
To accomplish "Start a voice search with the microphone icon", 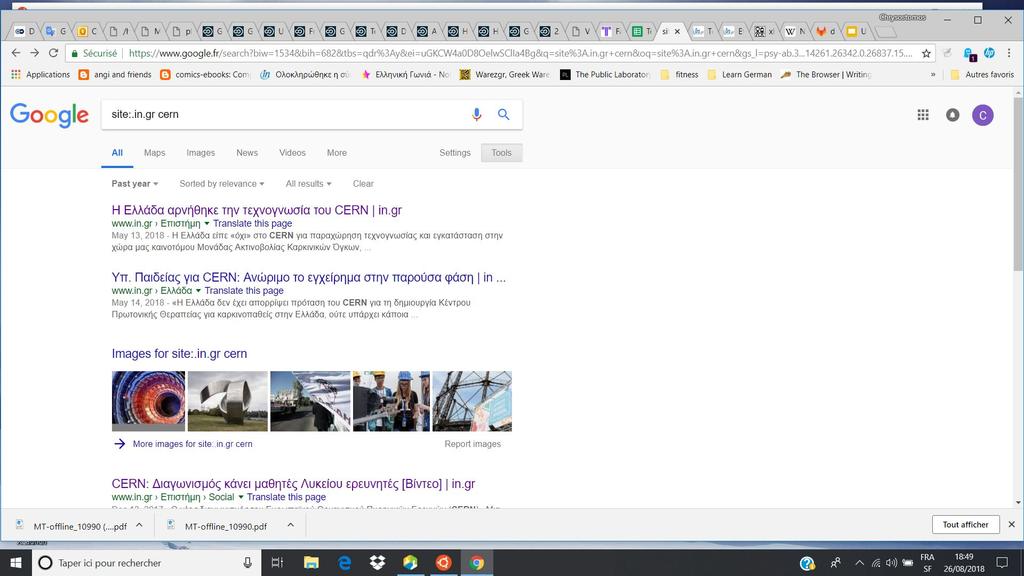I will pos(477,114).
